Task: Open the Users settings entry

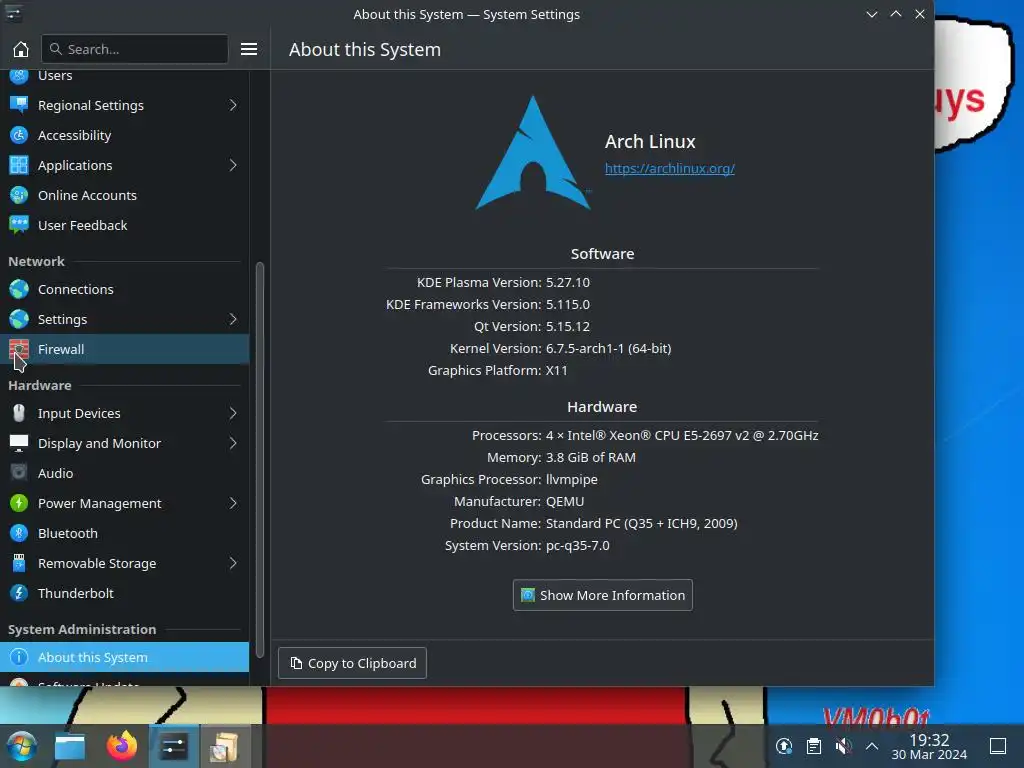Action: point(124,76)
